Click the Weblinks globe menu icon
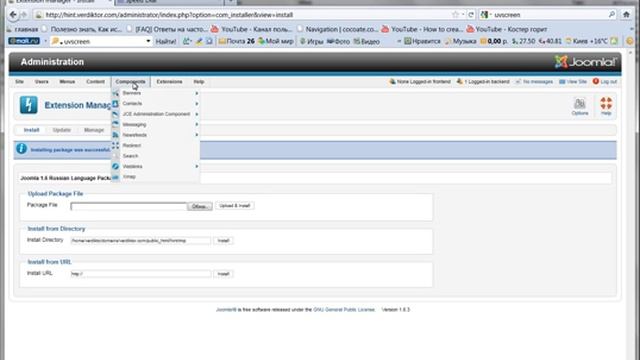Viewport: 640px width, 360px height. (116, 166)
